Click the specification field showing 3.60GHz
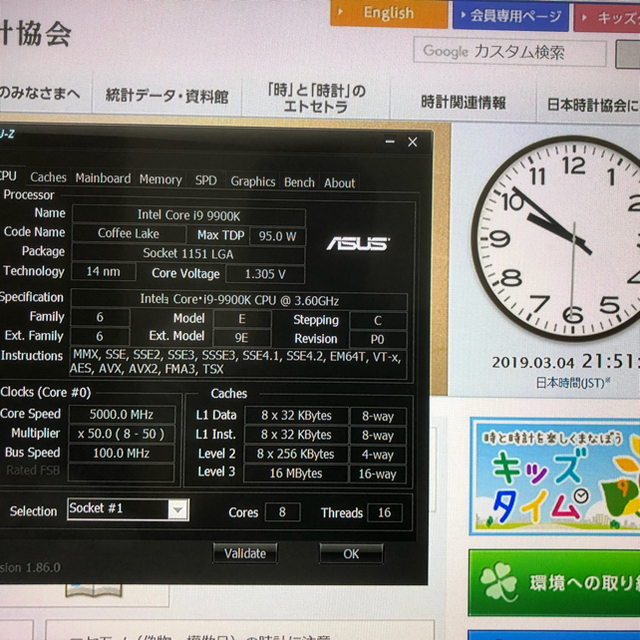 [x=239, y=300]
